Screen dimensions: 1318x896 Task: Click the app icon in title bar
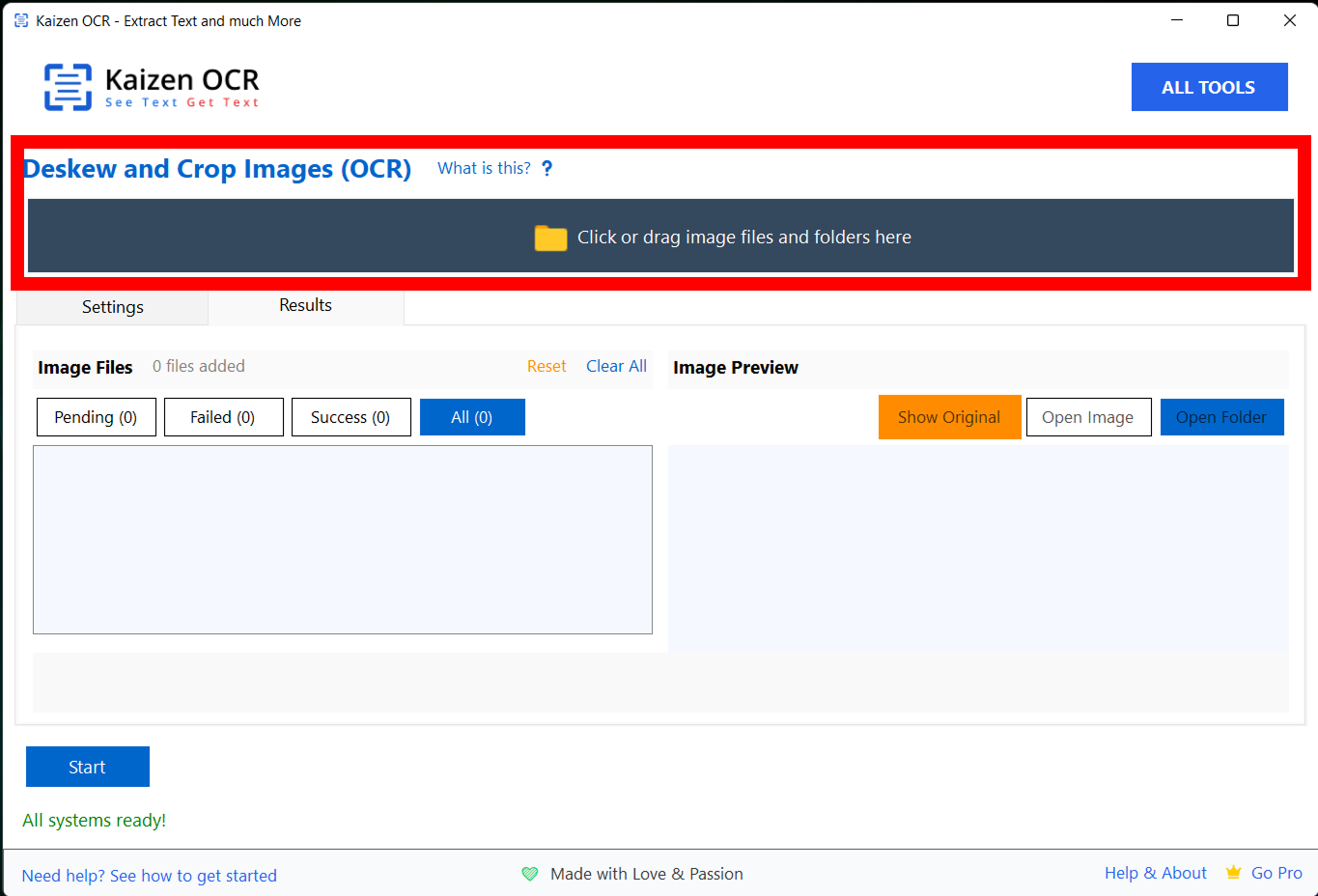click(x=21, y=20)
